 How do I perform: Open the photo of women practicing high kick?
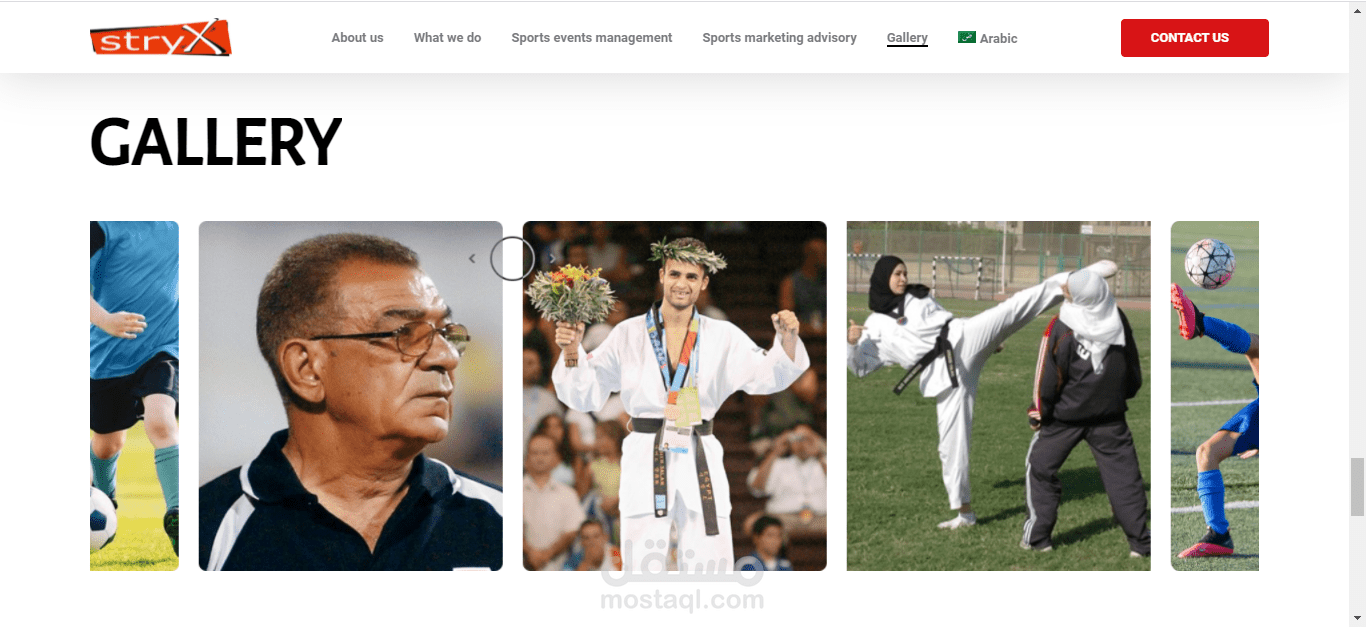tap(999, 396)
